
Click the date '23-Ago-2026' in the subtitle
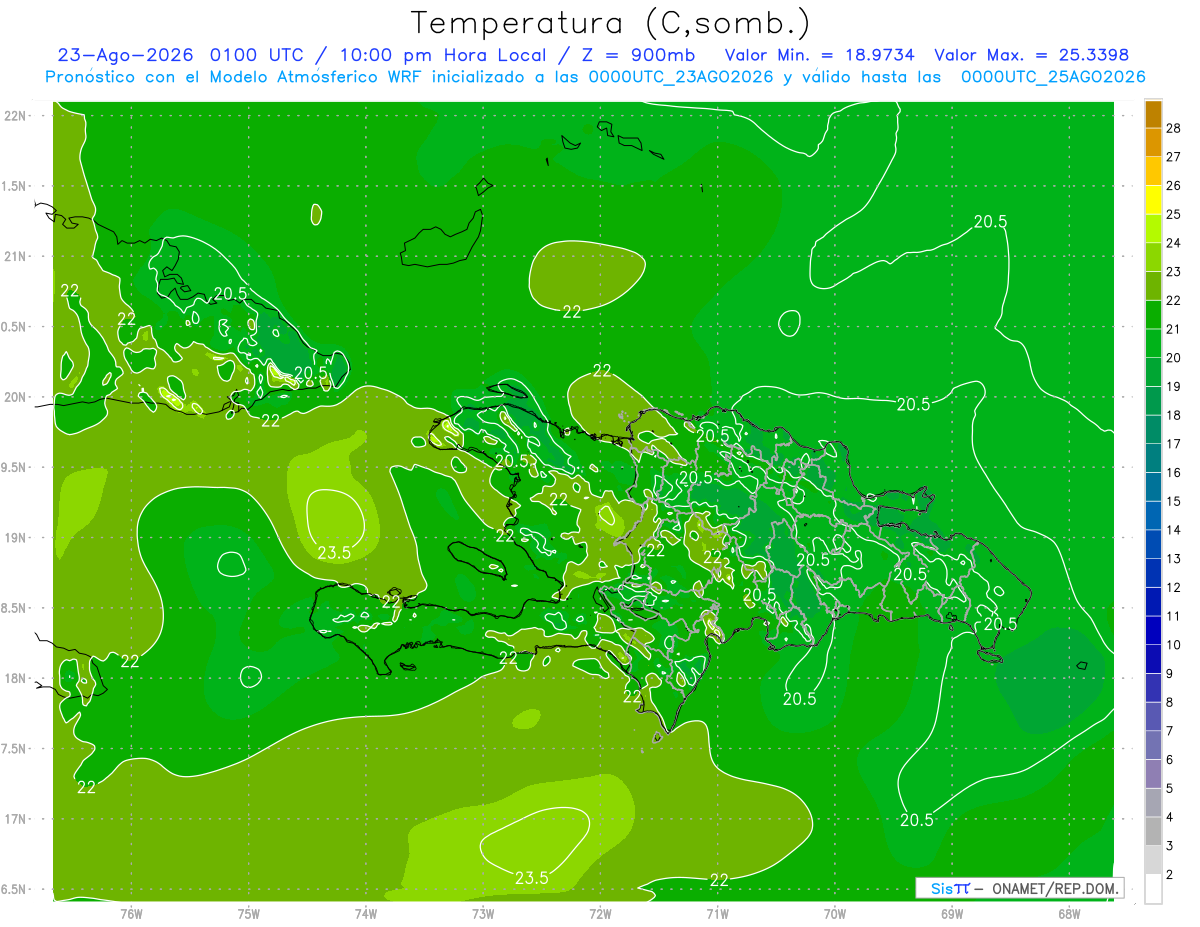coord(126,55)
